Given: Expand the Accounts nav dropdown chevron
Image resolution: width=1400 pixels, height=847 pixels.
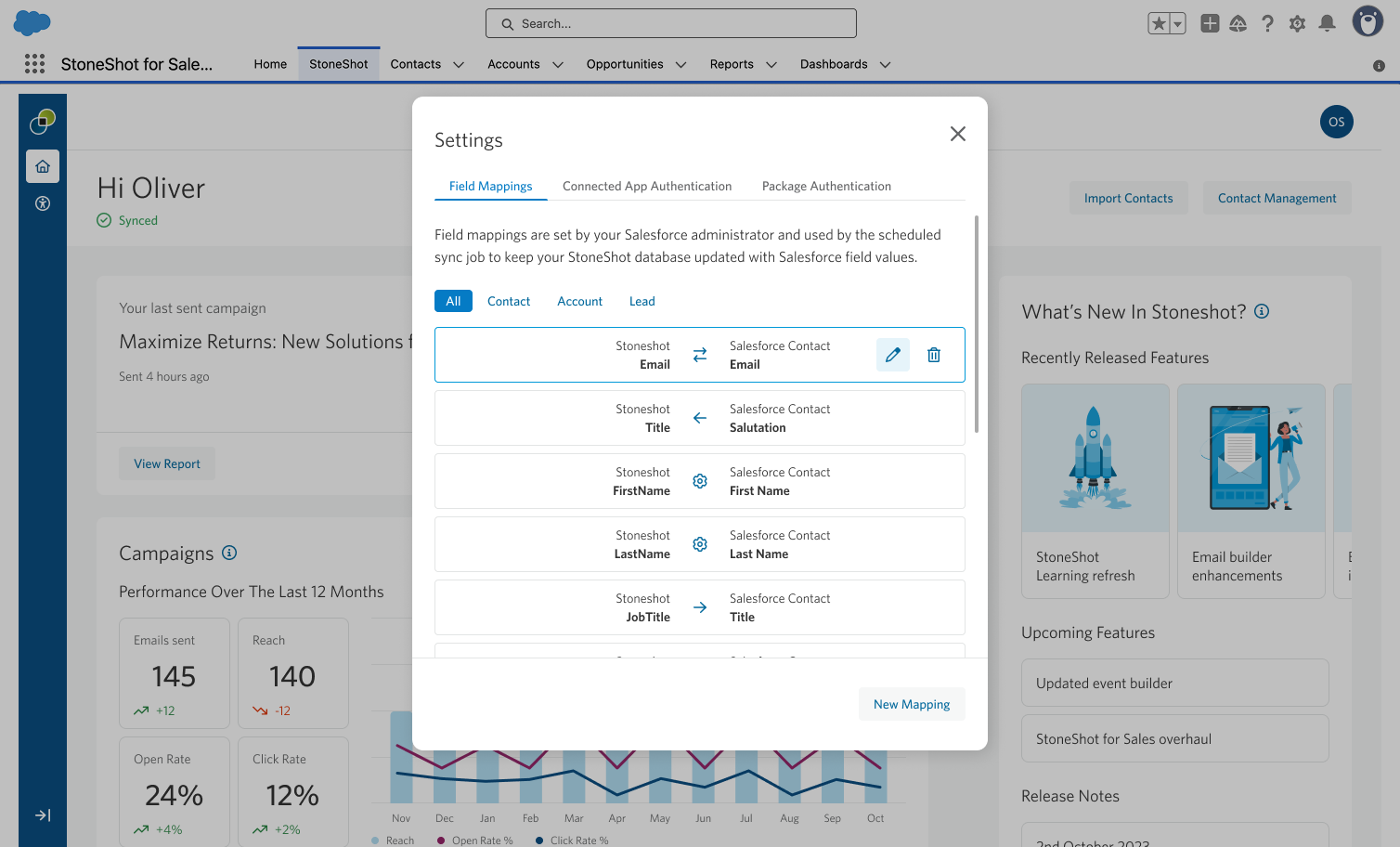Looking at the screenshot, I should [558, 65].
